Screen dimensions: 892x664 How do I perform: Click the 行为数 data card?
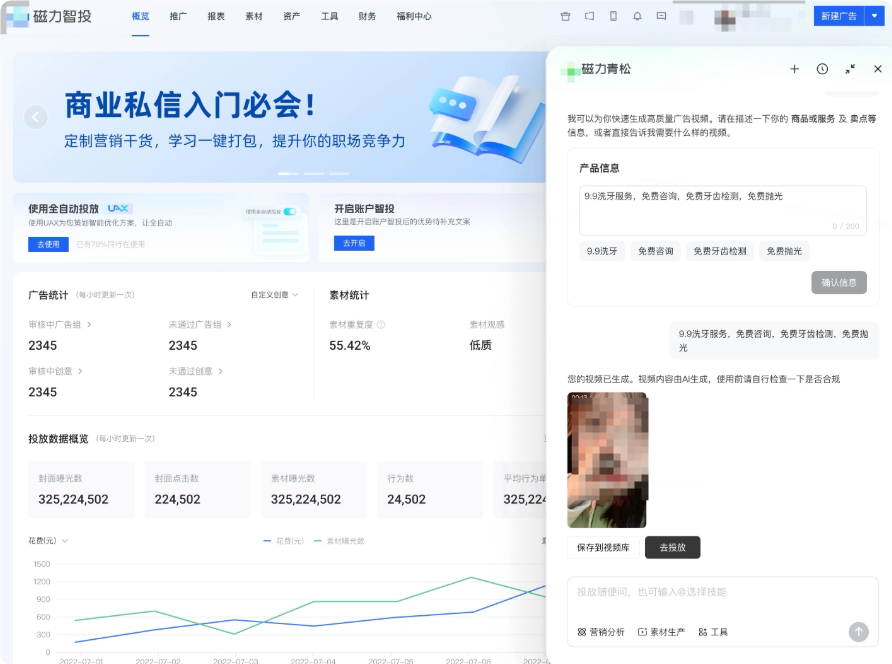430,489
